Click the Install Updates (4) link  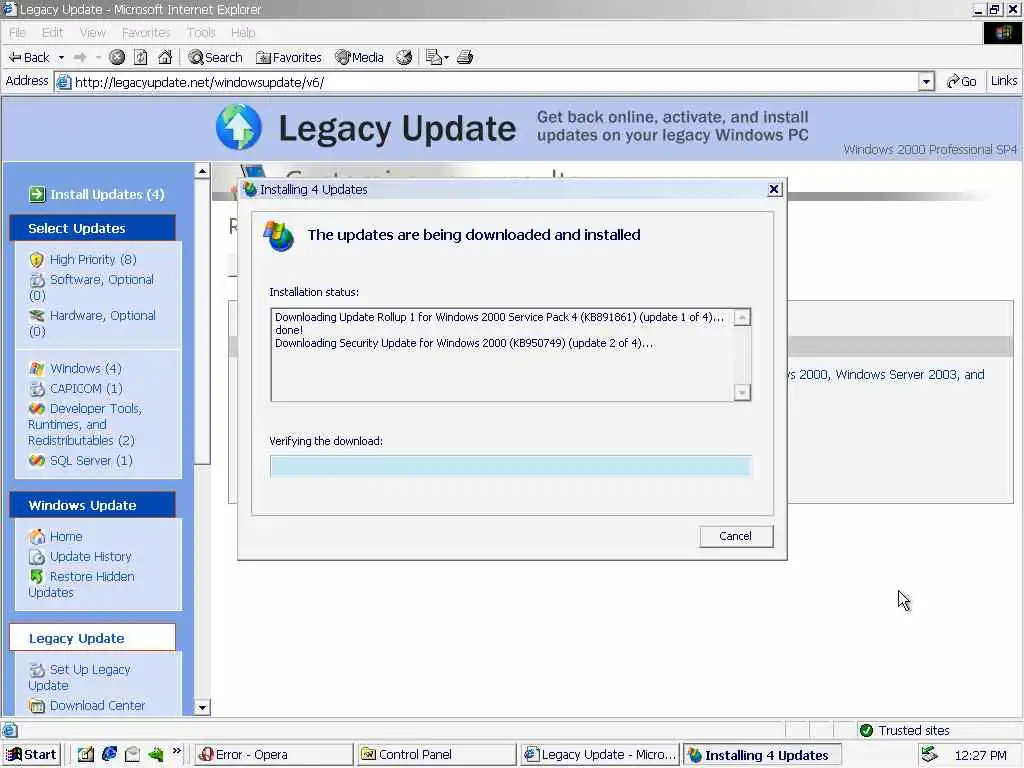pyautogui.click(x=107, y=195)
